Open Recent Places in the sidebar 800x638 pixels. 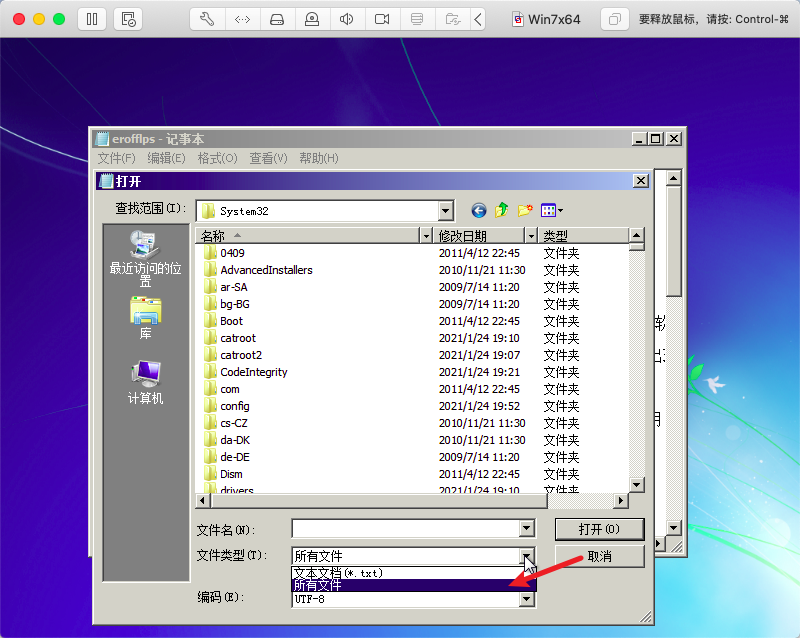(145, 259)
